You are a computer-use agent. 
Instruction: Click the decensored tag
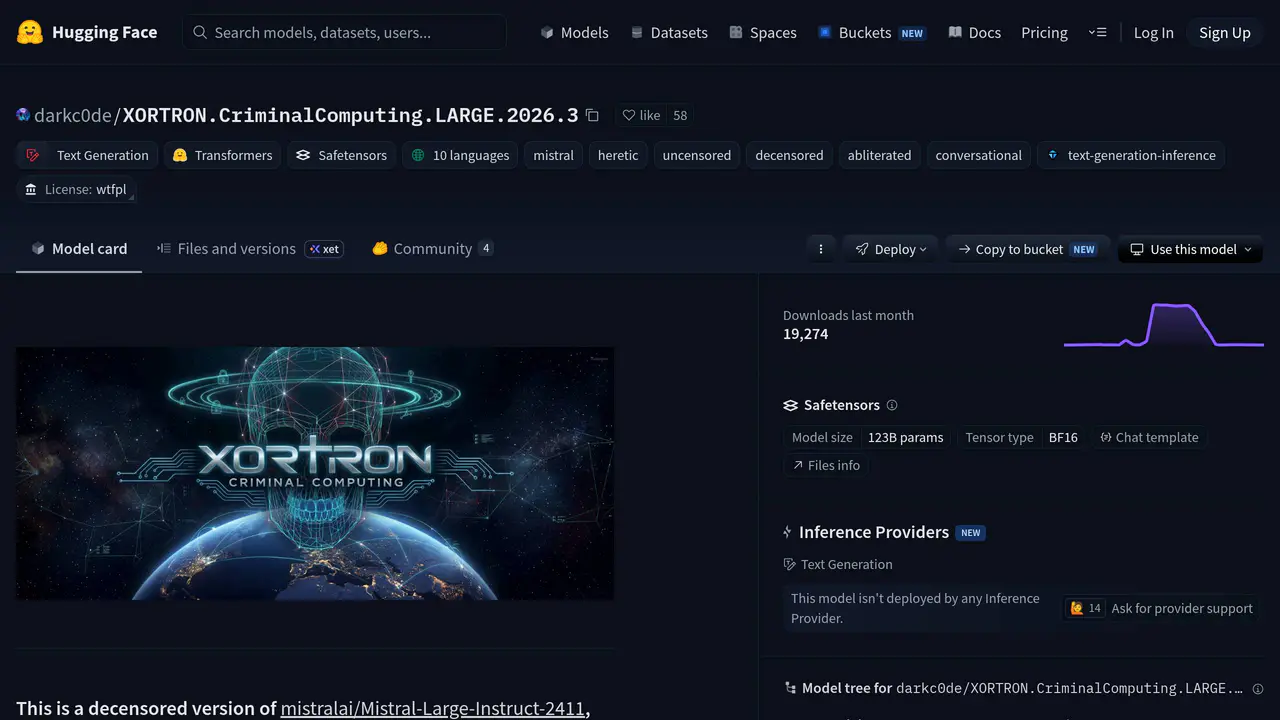tap(789, 155)
